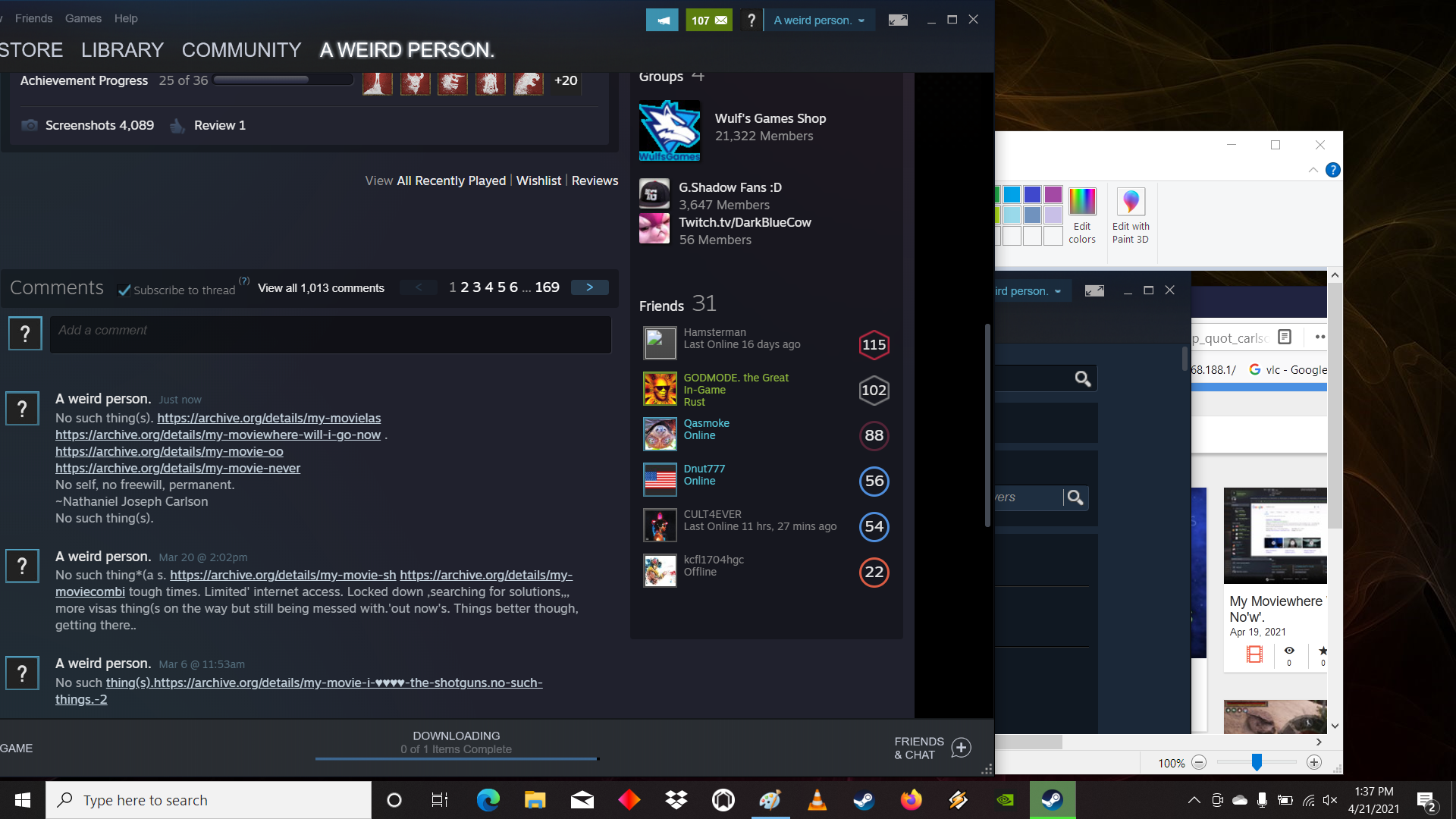Click the achievement progress bar slider
Screen dimensions: 1456x819
(x=310, y=81)
